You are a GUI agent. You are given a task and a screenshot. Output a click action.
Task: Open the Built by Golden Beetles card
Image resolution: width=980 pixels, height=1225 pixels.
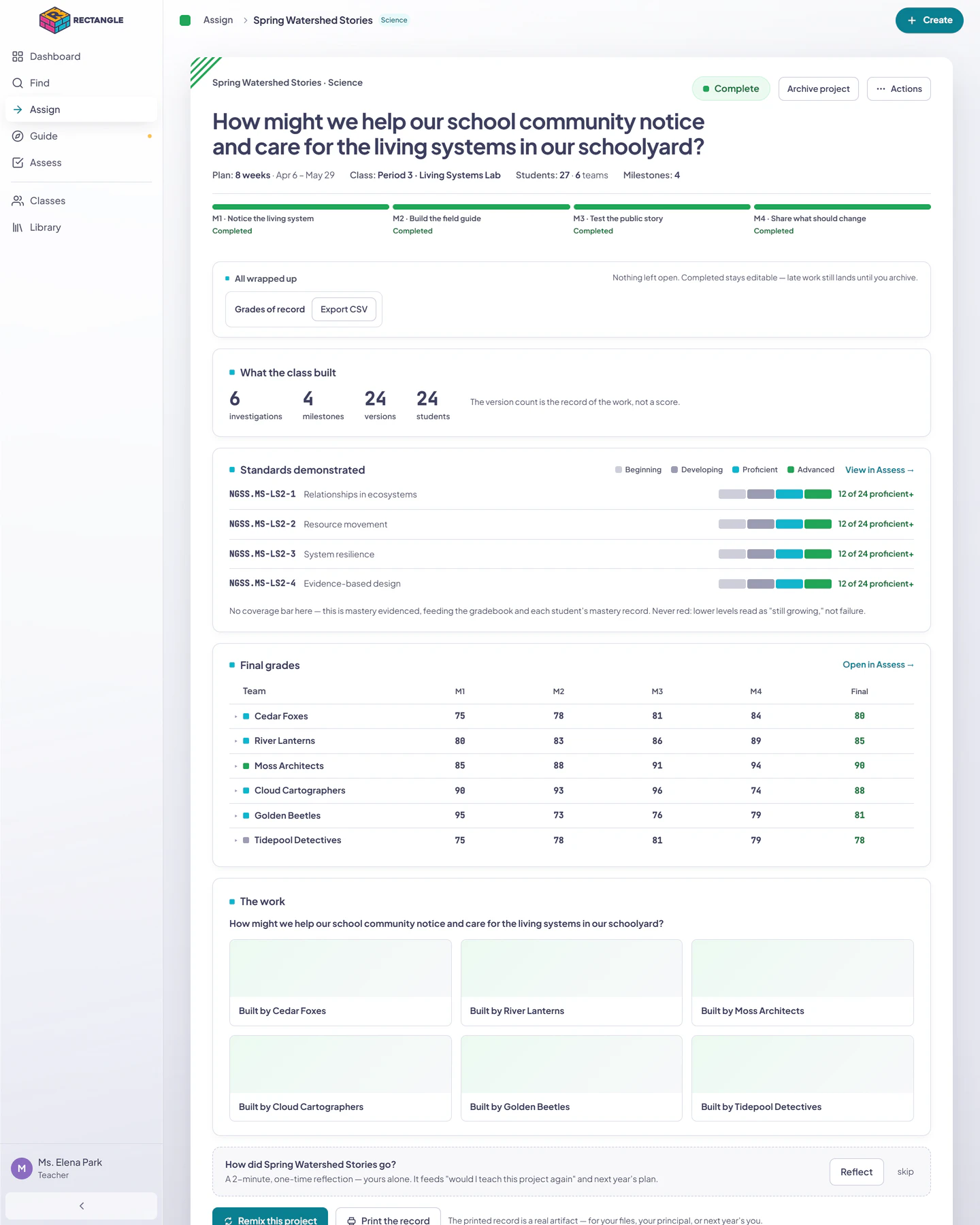coord(572,1079)
